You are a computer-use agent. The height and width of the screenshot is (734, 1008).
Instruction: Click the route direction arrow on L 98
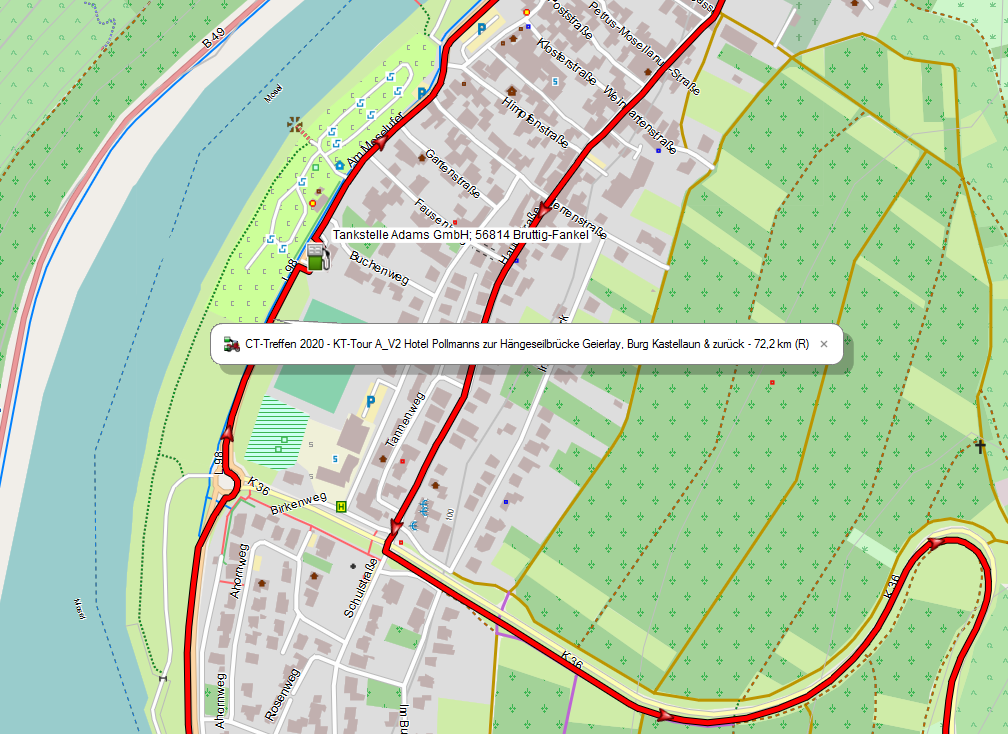click(x=227, y=432)
